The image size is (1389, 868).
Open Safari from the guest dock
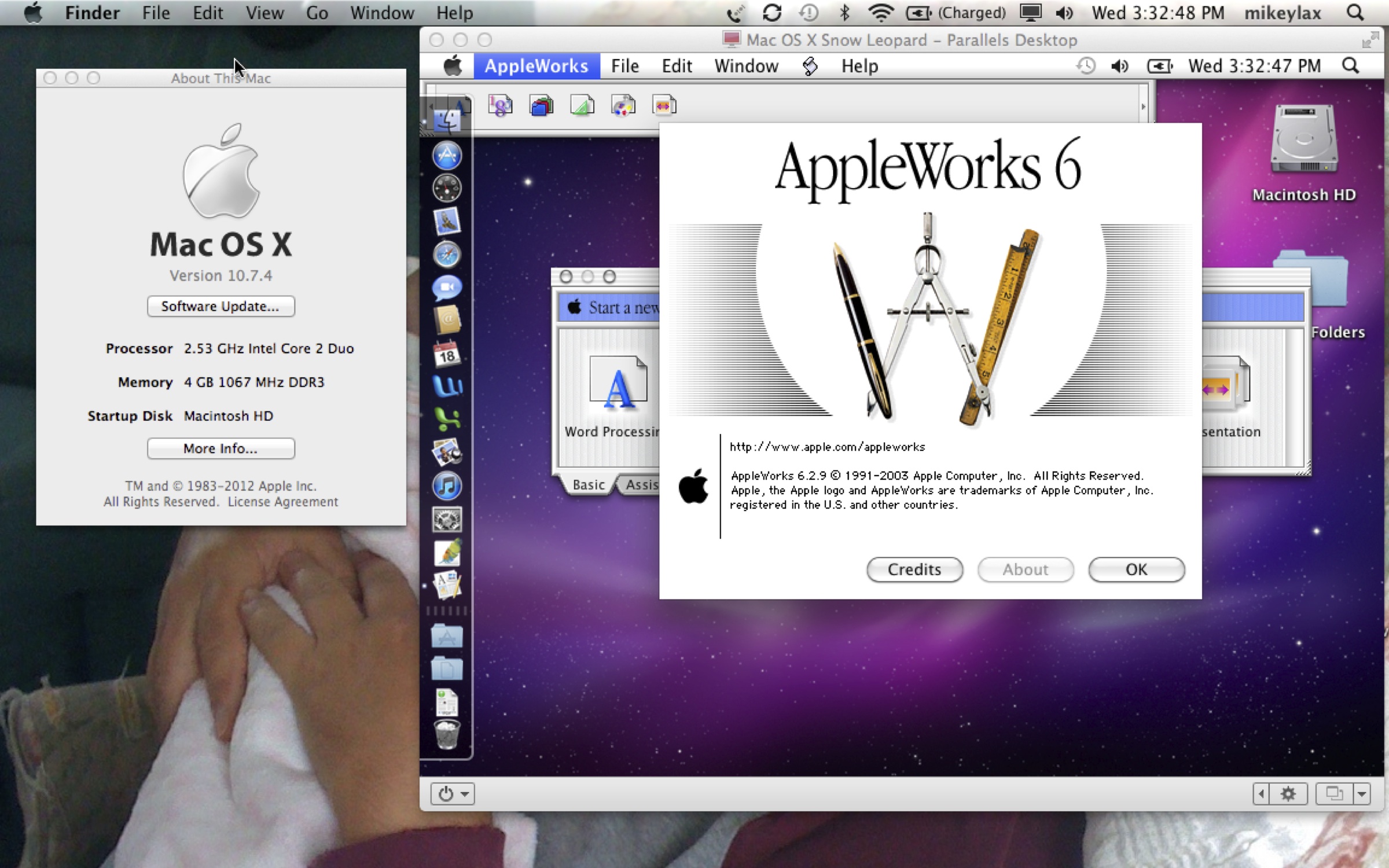(447, 255)
